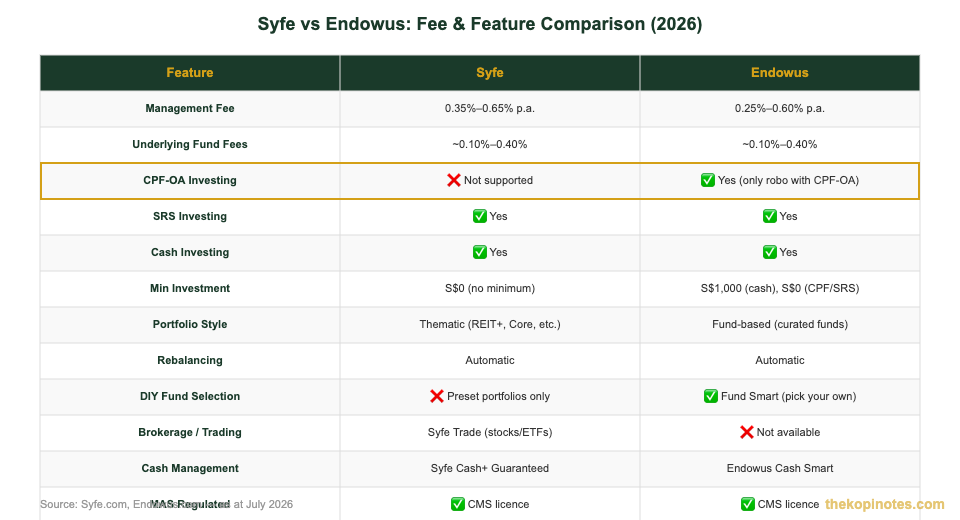Select the Endowus column header
Screen dimensions: 960x520
pos(779,72)
